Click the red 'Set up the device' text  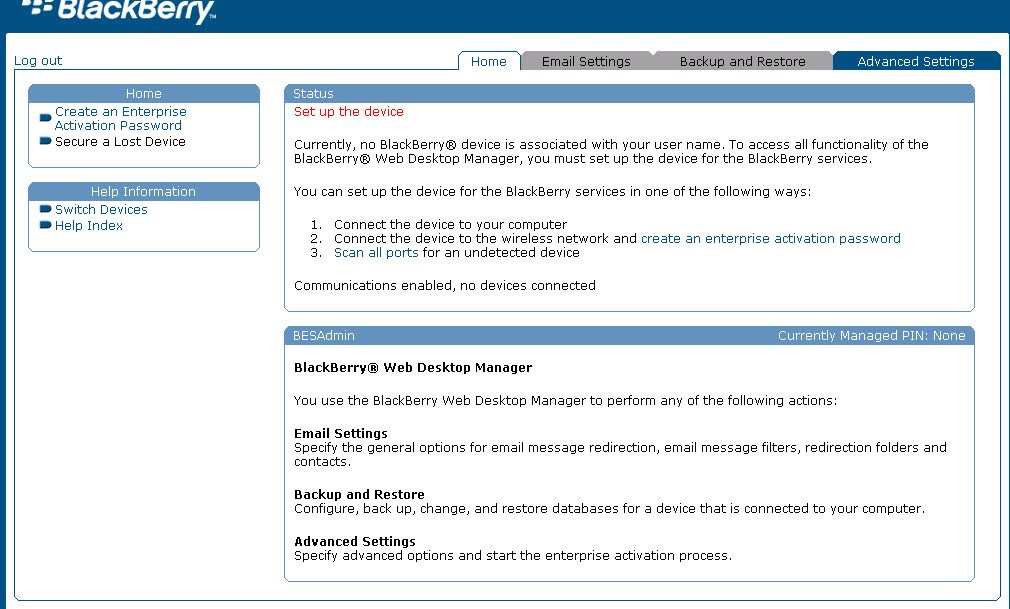click(348, 111)
